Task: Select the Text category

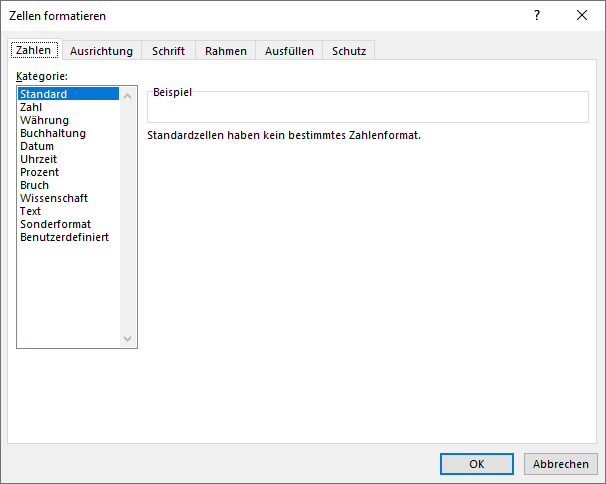Action: (68, 211)
